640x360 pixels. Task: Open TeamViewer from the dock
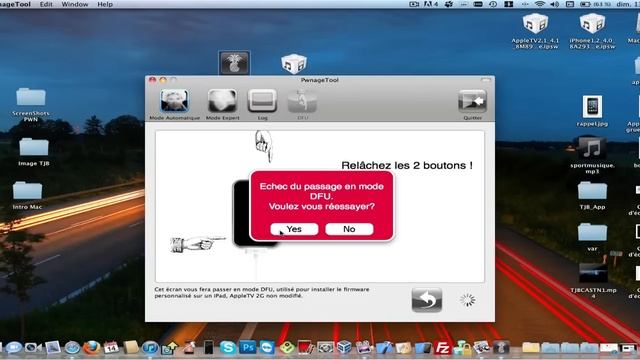(267, 348)
